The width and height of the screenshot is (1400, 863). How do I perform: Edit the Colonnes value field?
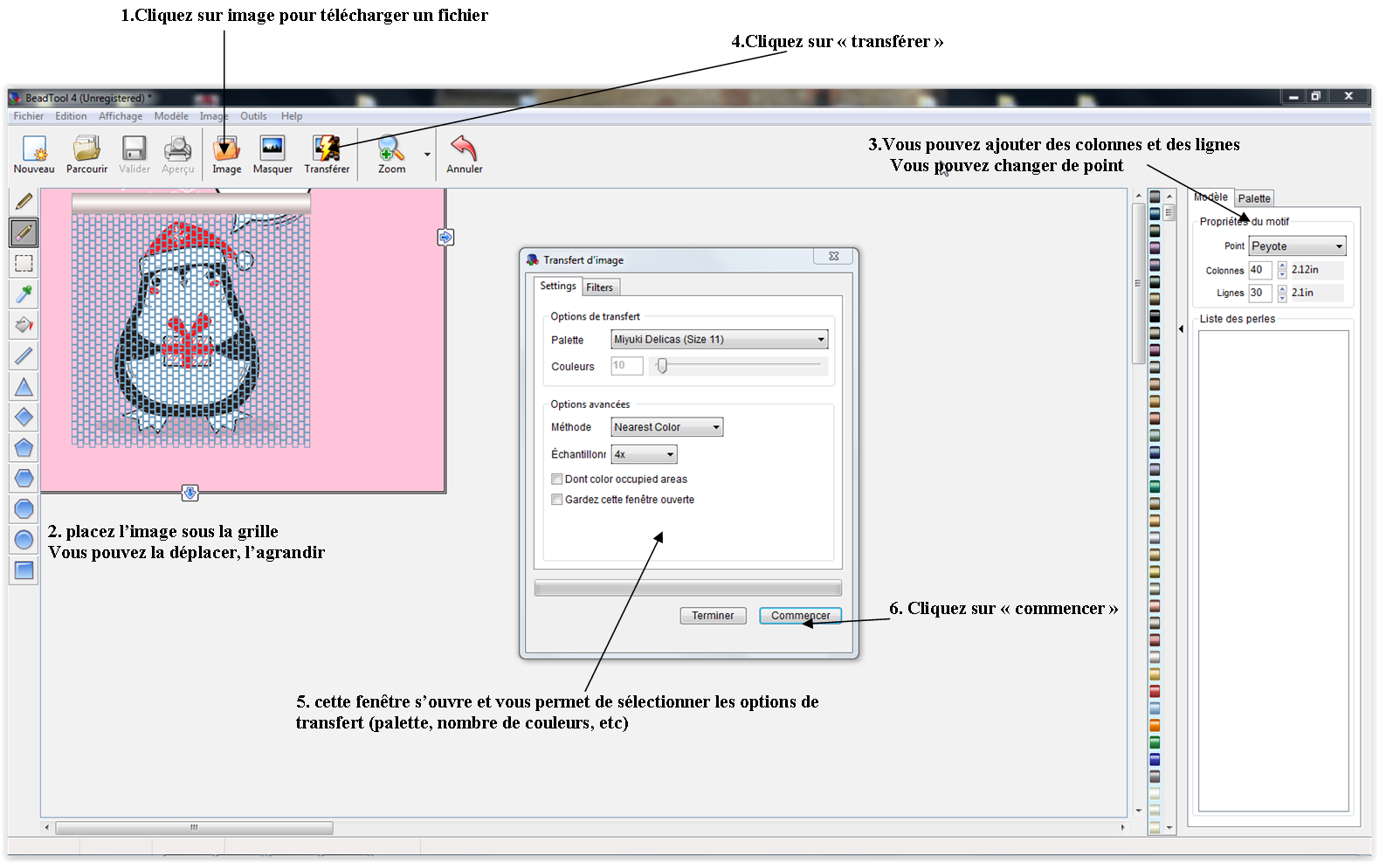click(1260, 270)
